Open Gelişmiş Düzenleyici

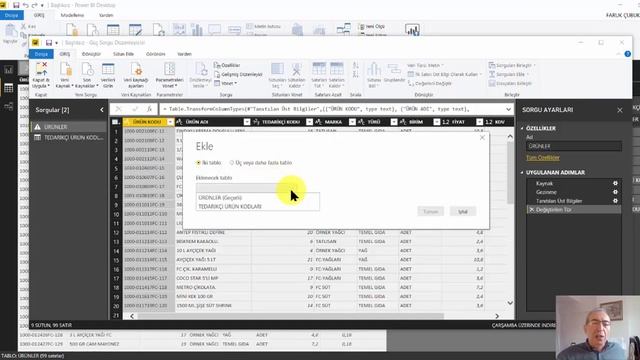coord(238,74)
